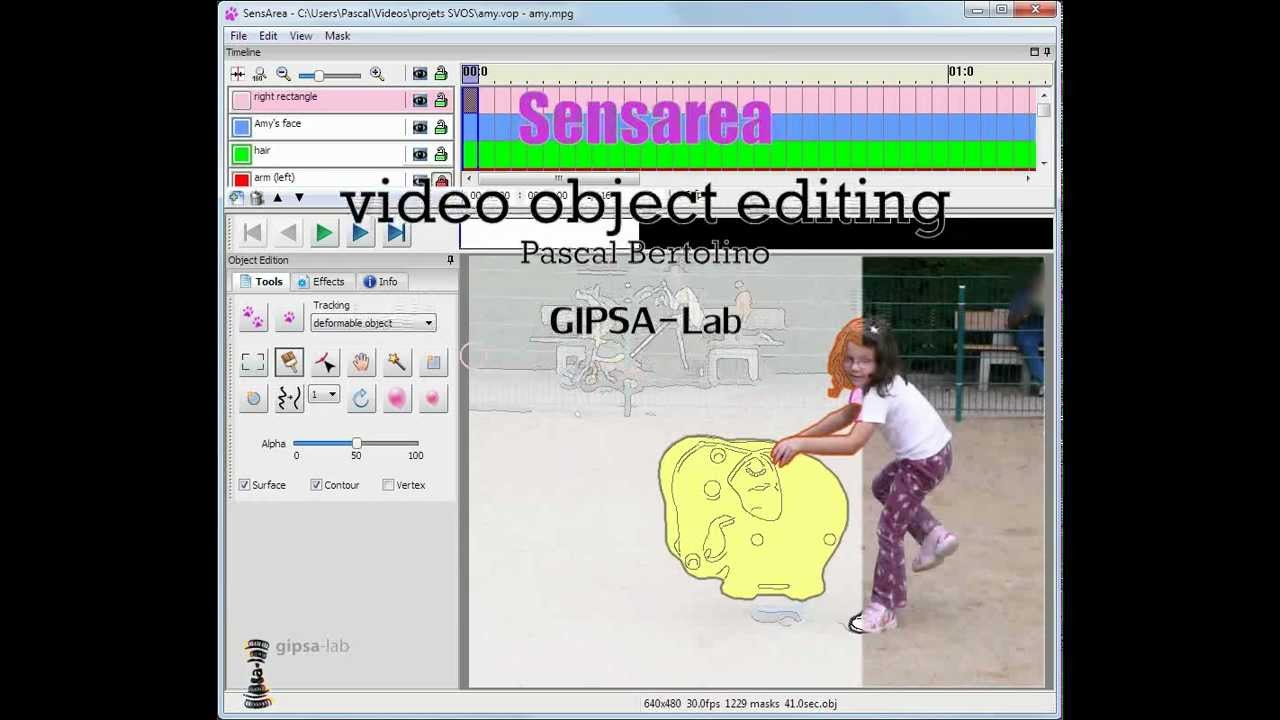1280x720 pixels.
Task: Lock the hair object
Action: click(441, 154)
